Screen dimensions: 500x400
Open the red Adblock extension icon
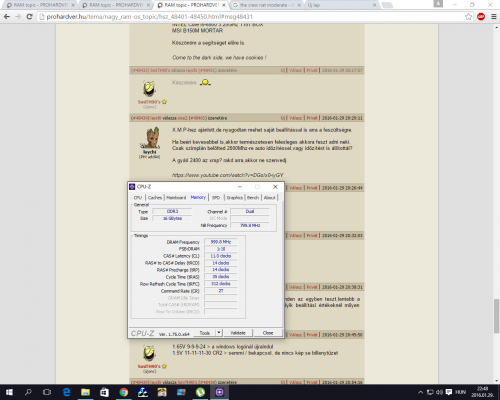pyautogui.click(x=481, y=17)
